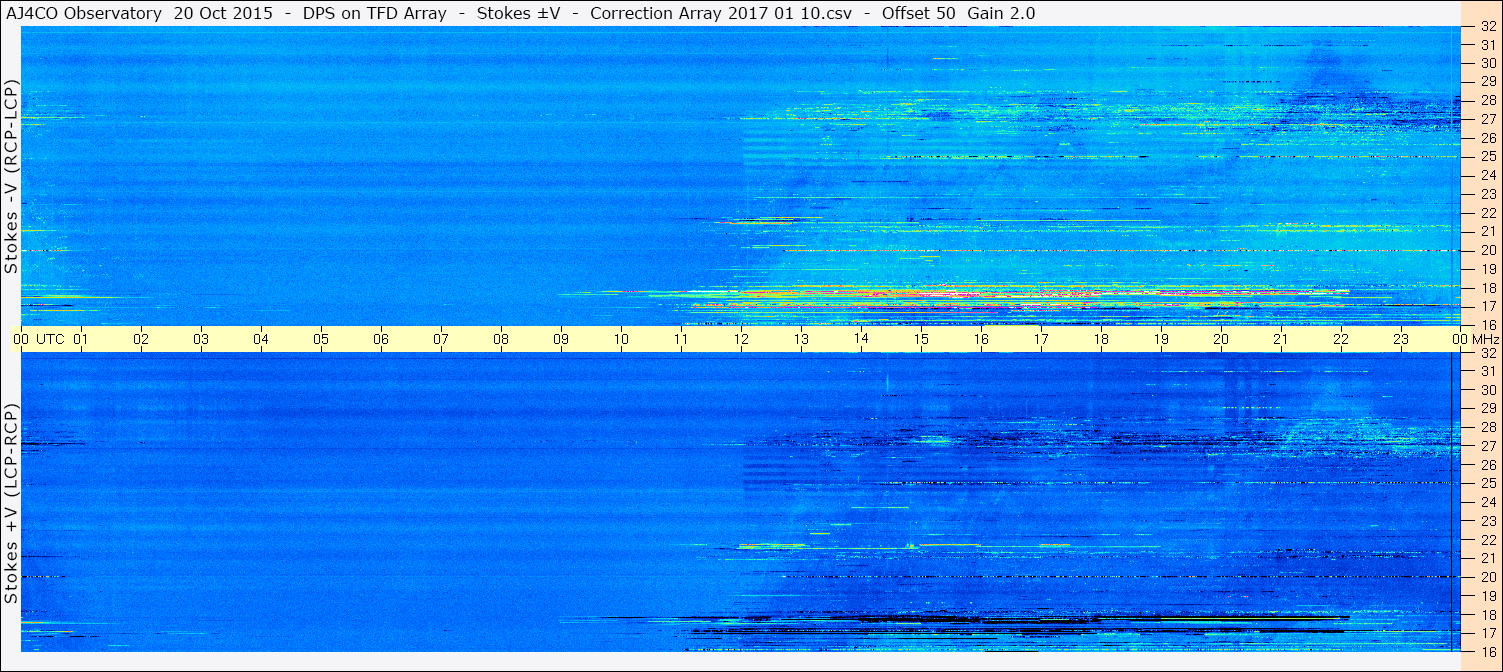
Task: Pick the 22 MHz label in Stokes -V panel
Action: [x=1487, y=213]
